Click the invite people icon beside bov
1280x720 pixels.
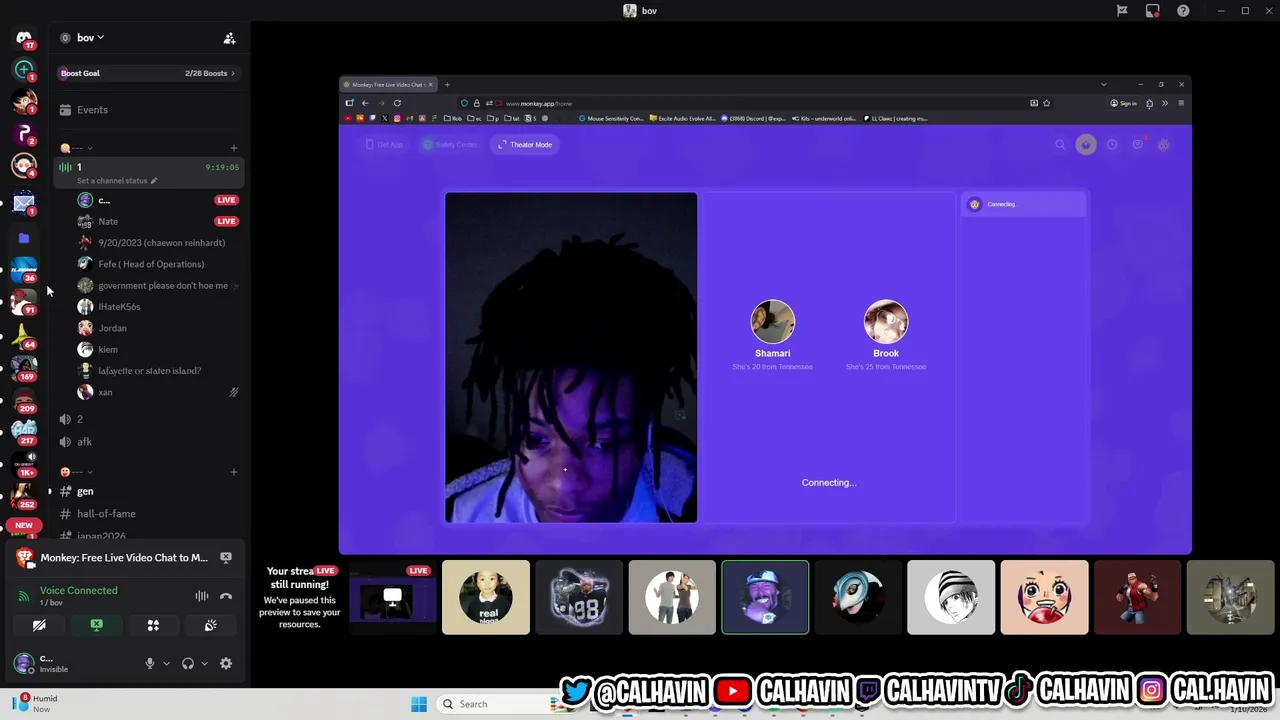click(x=229, y=38)
